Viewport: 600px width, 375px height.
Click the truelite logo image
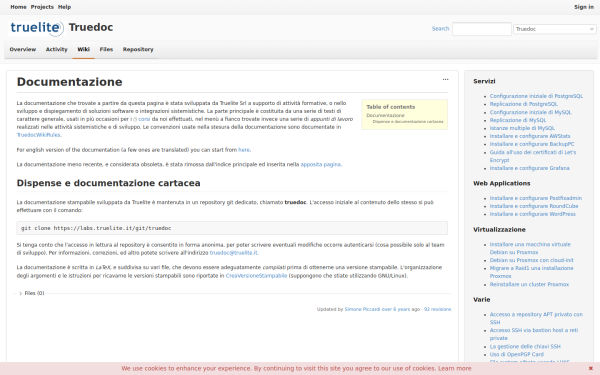click(37, 28)
